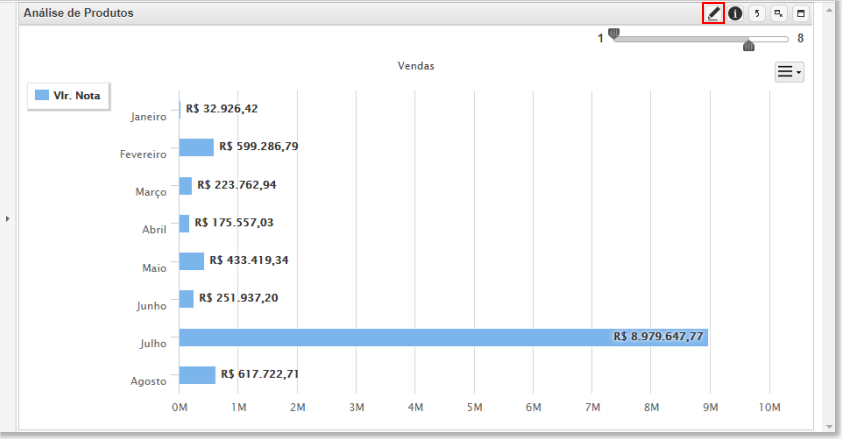
Task: Click the R$ 617.722,71 value label
Action: [260, 374]
